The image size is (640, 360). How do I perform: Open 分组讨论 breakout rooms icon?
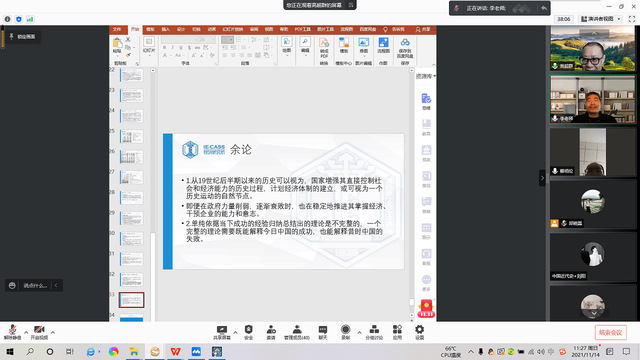pyautogui.click(x=374, y=332)
